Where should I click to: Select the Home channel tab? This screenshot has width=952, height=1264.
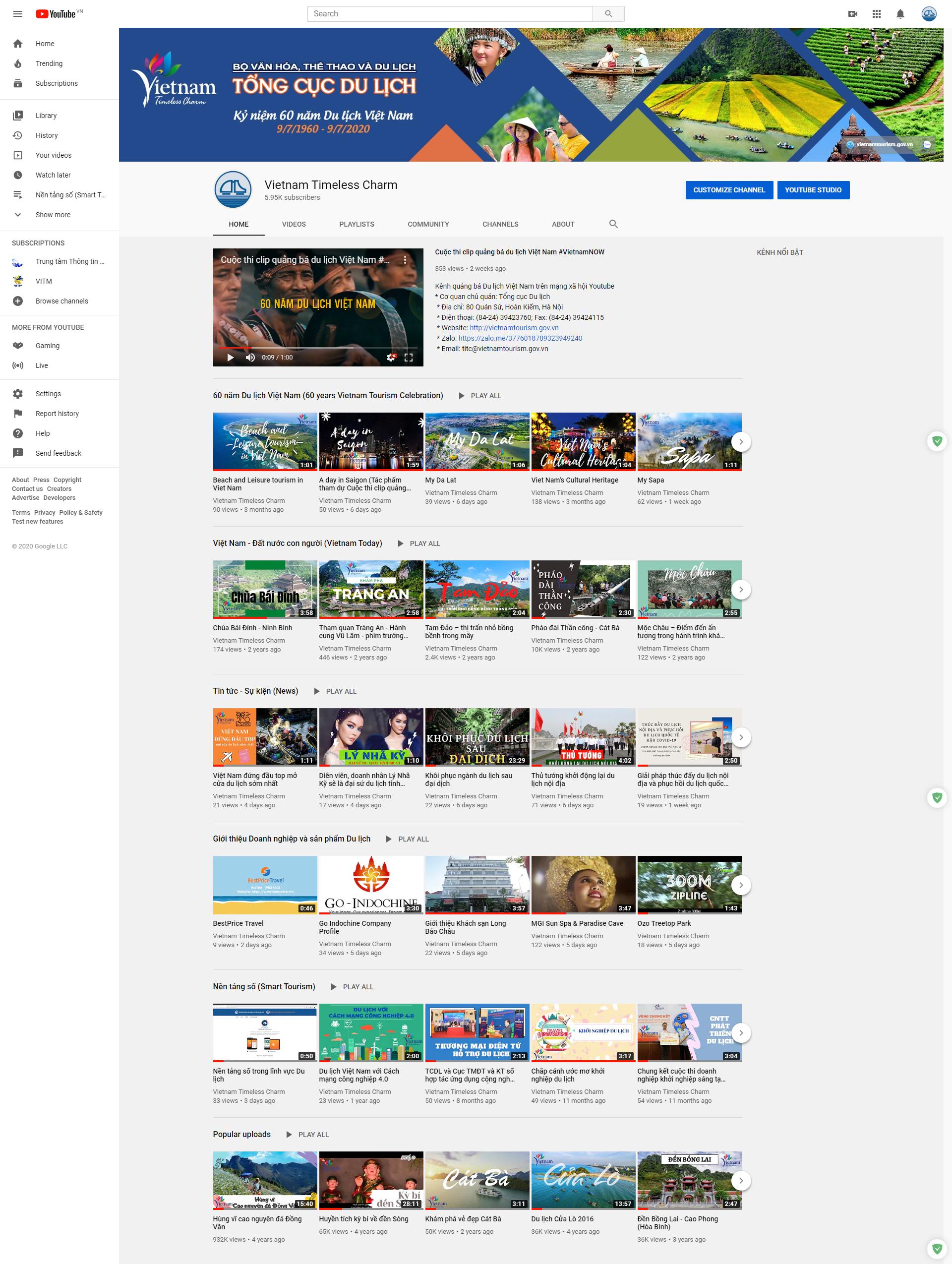(238, 224)
